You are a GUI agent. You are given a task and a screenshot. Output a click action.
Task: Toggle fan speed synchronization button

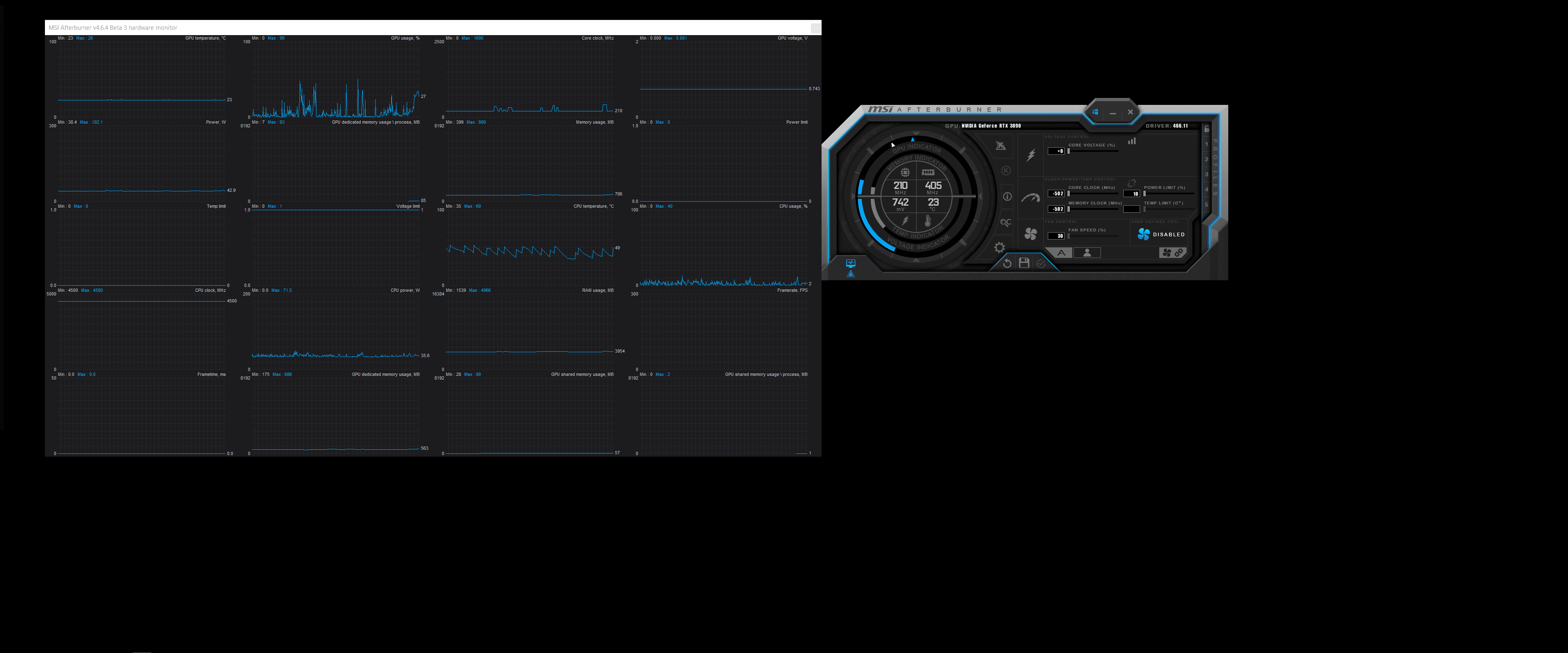coord(1172,253)
